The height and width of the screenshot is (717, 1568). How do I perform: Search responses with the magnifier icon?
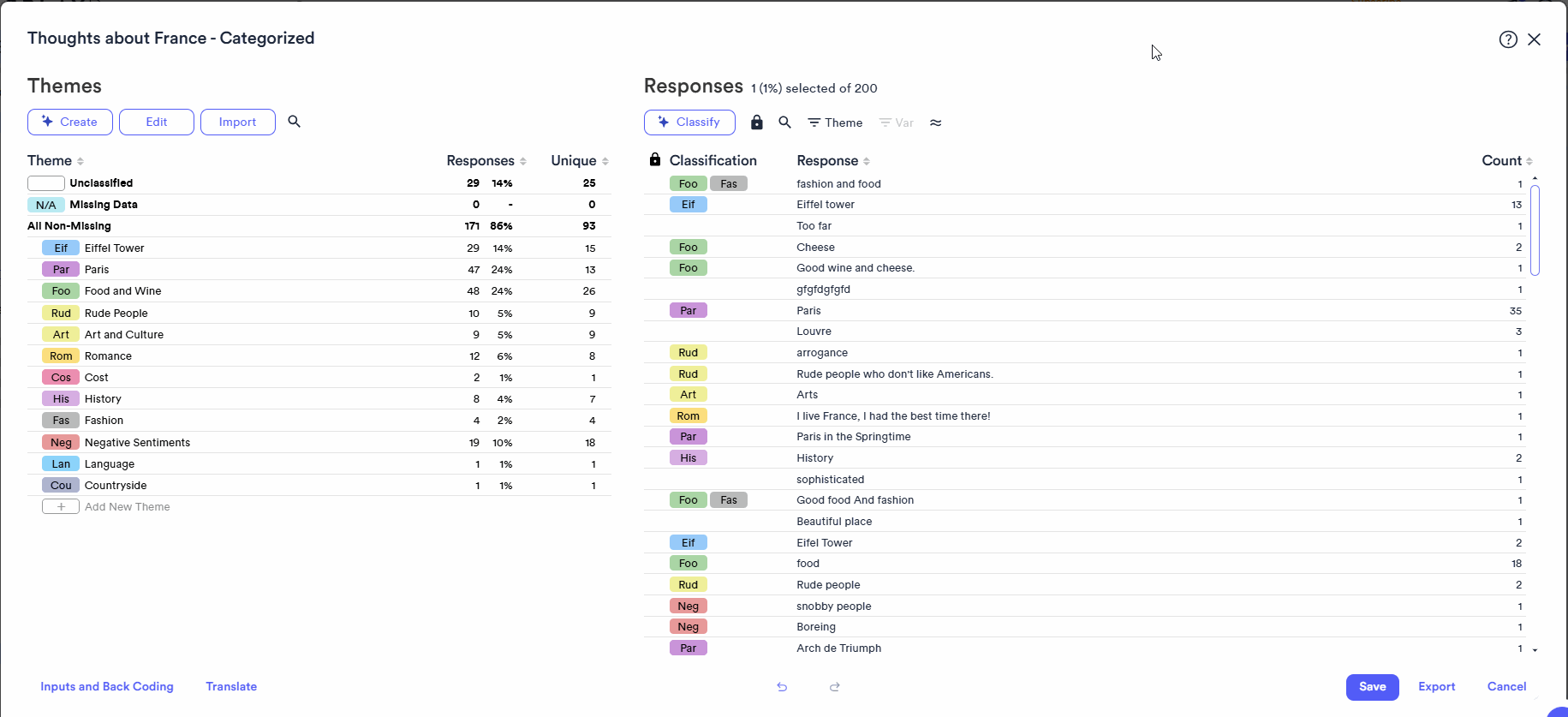[x=784, y=122]
